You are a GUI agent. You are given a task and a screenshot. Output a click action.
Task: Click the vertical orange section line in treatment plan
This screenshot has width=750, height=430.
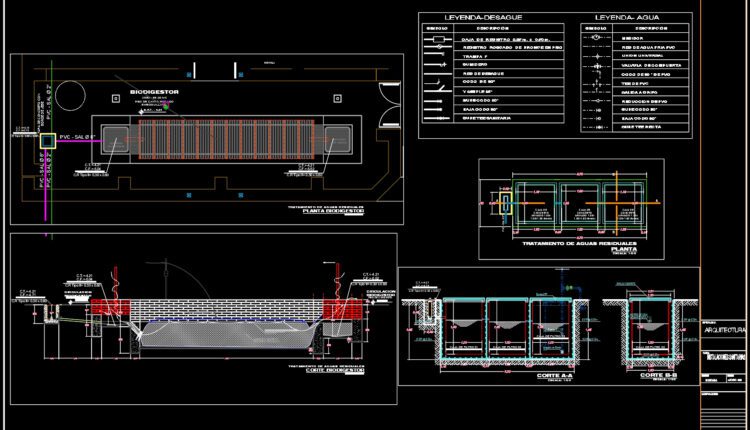617,203
